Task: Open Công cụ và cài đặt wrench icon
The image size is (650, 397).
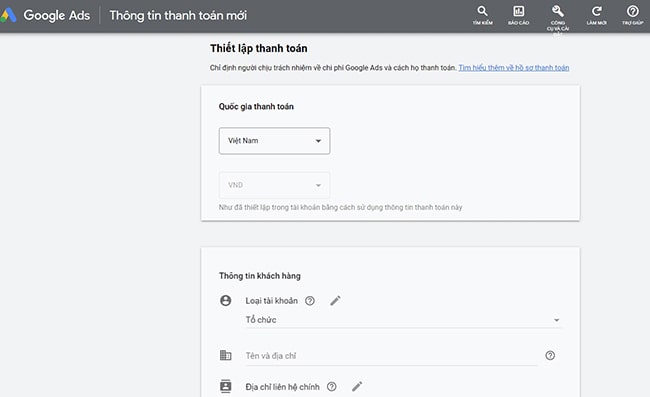Action: click(x=558, y=17)
